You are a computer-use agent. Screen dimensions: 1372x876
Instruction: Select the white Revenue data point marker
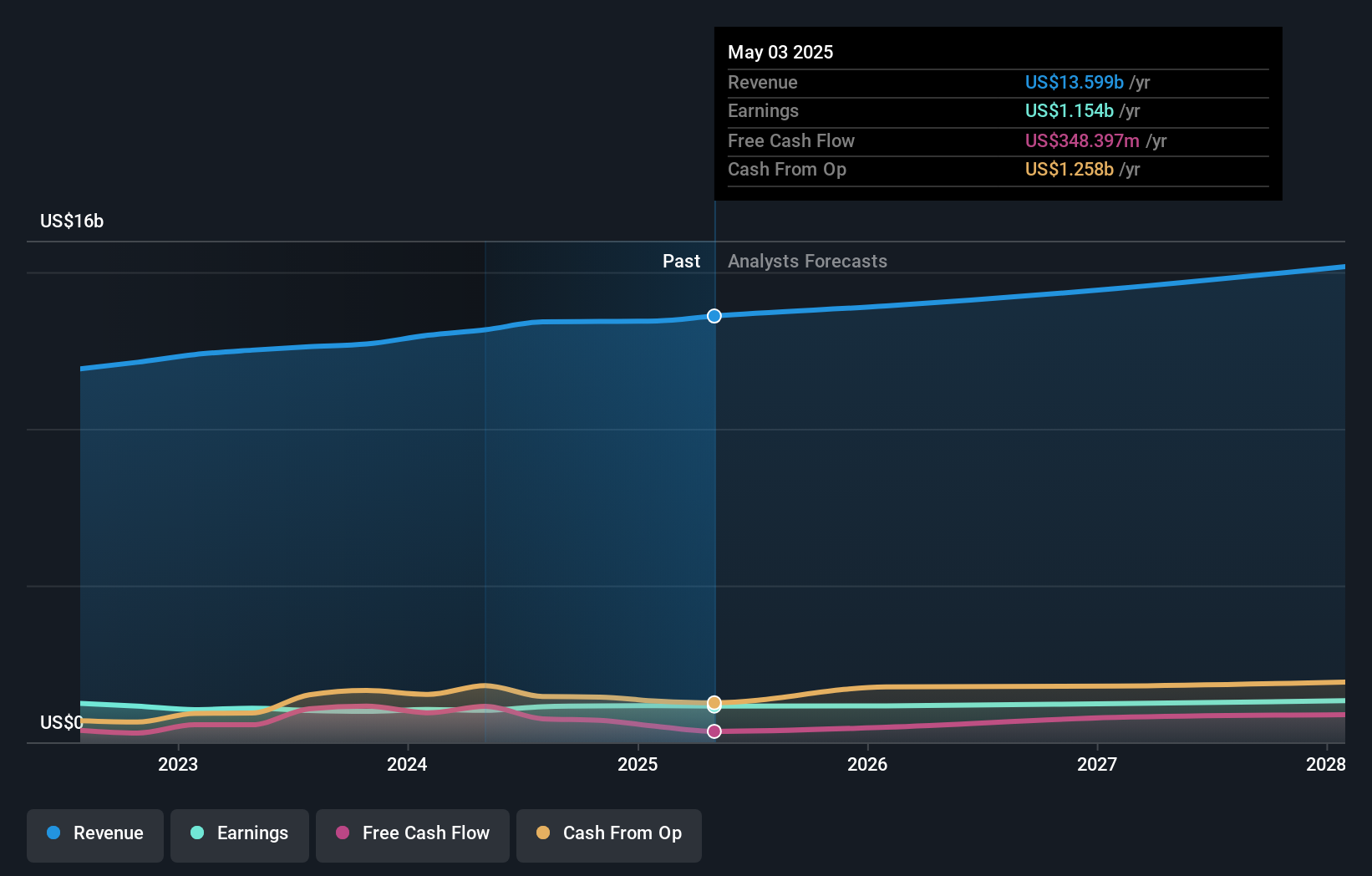pos(714,316)
